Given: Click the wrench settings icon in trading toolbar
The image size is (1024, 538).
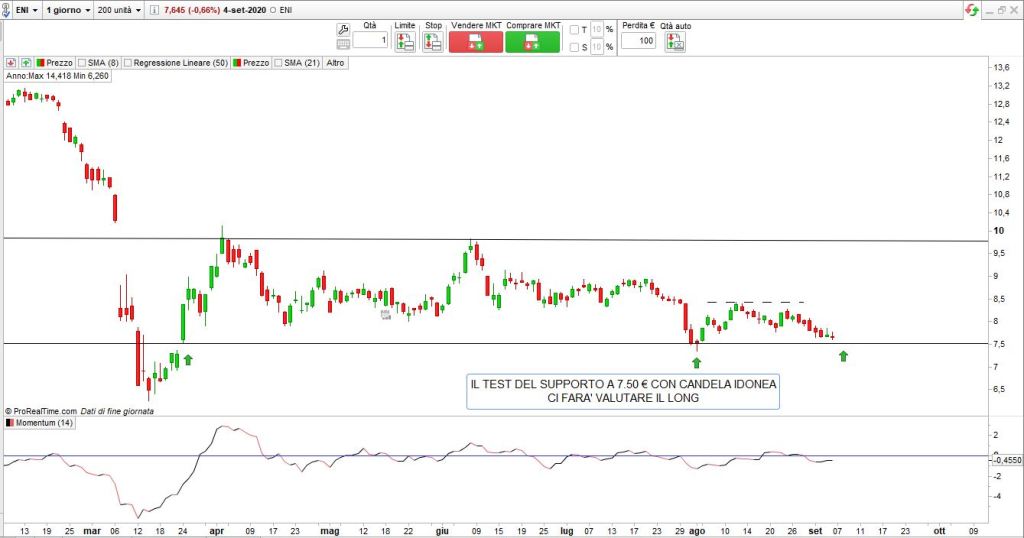Looking at the screenshot, I should (343, 29).
